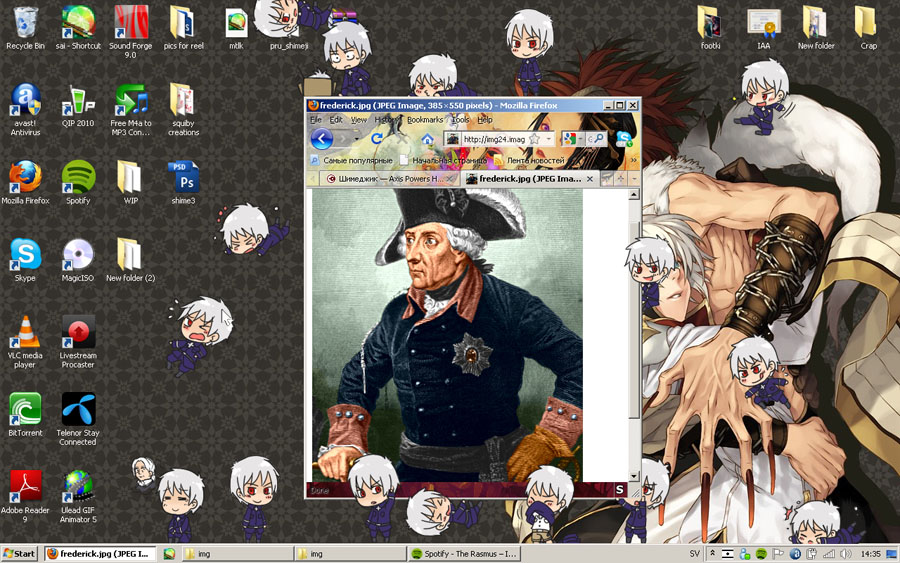This screenshot has height=563, width=900.
Task: Select Free M4a to MP3 Converter icon
Action: (x=131, y=109)
